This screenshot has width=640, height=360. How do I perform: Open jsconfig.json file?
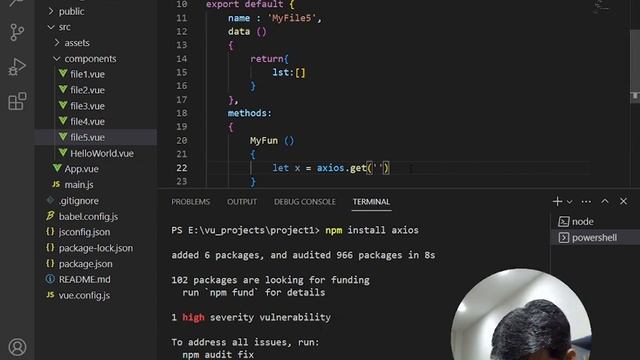point(84,232)
